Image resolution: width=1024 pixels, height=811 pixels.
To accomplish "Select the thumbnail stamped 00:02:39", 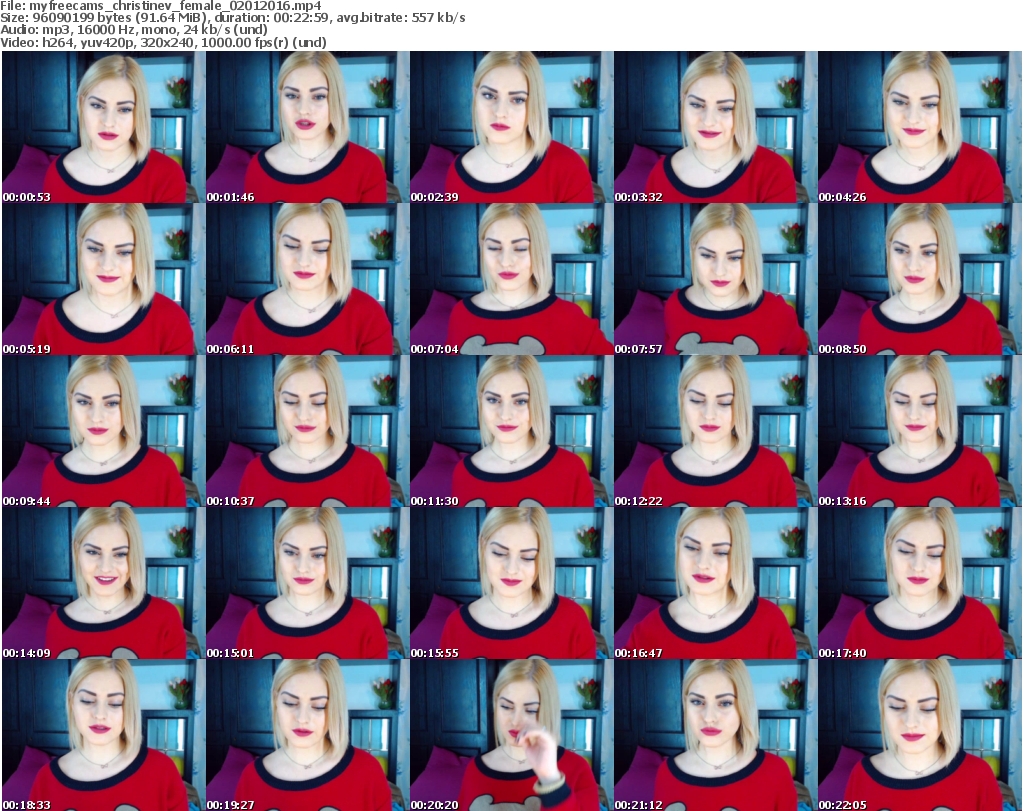I will [x=511, y=127].
